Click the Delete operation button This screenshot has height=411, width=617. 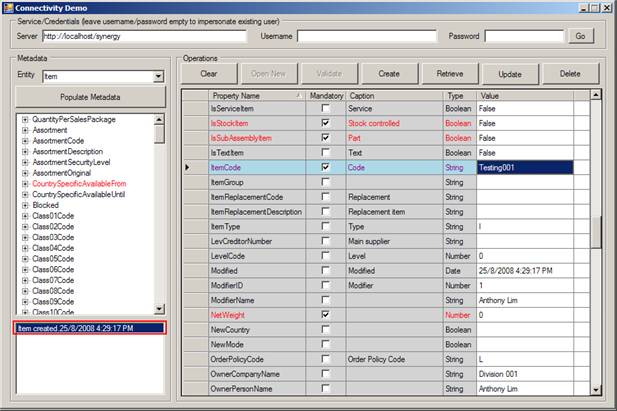(570, 74)
